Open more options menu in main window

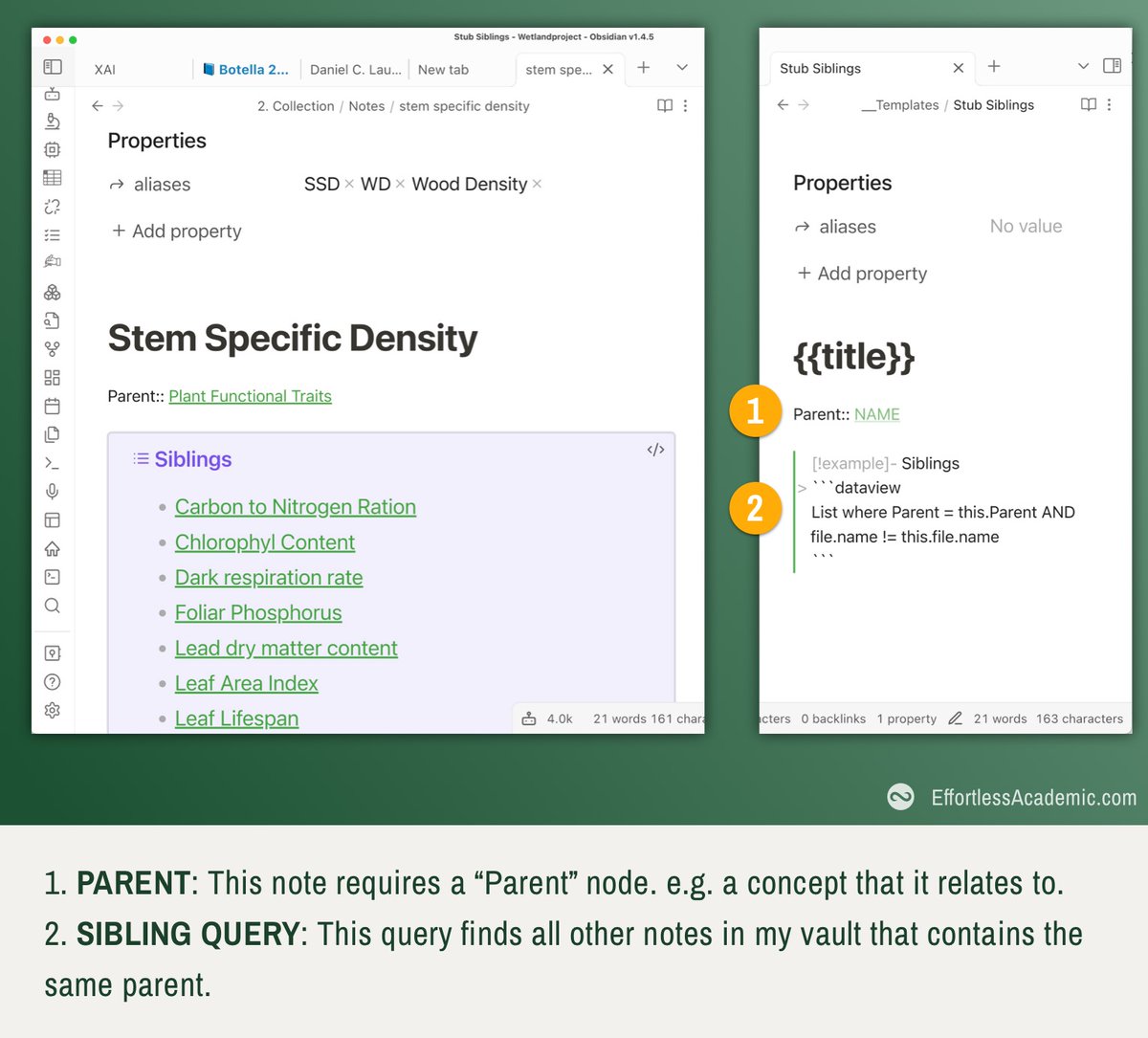click(x=685, y=106)
